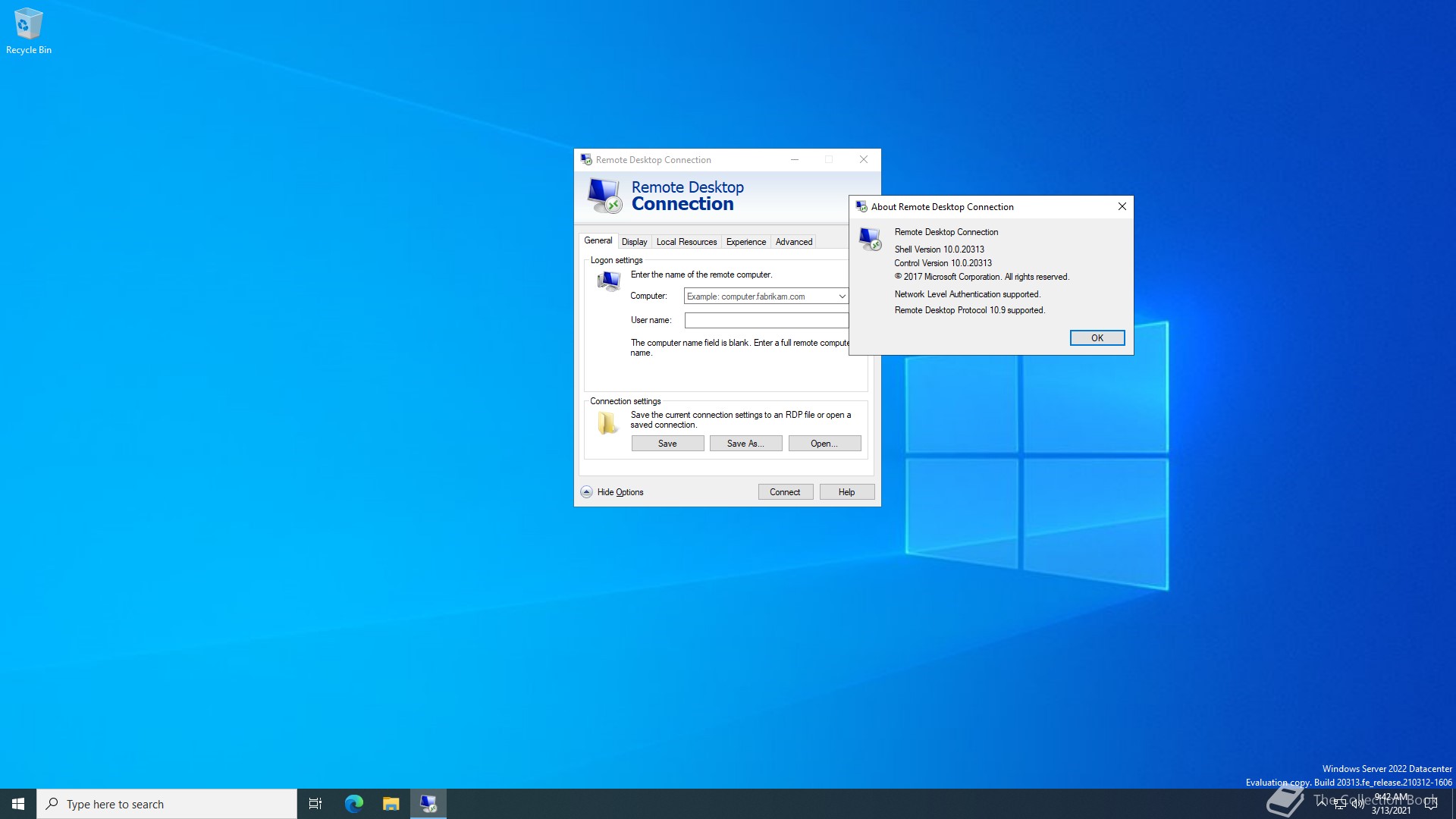Click the Open... button
1456x819 pixels.
click(x=824, y=444)
